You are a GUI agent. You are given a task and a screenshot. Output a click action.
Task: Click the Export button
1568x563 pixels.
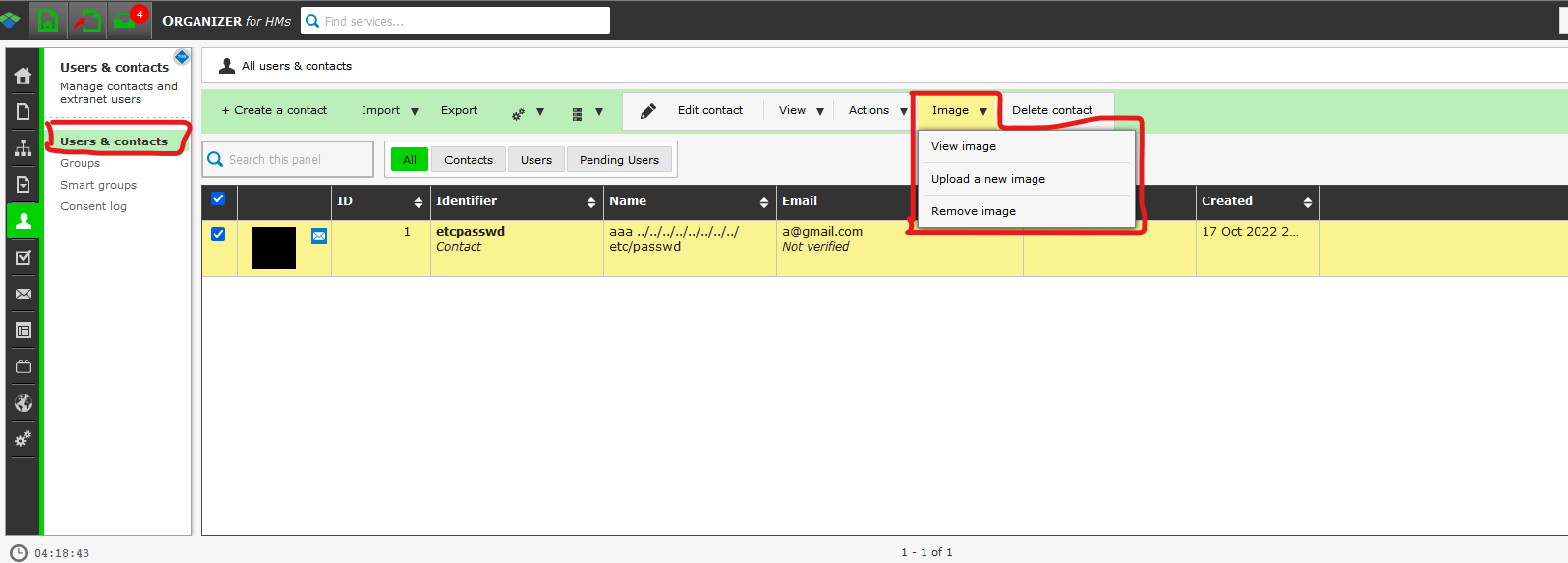coord(459,110)
